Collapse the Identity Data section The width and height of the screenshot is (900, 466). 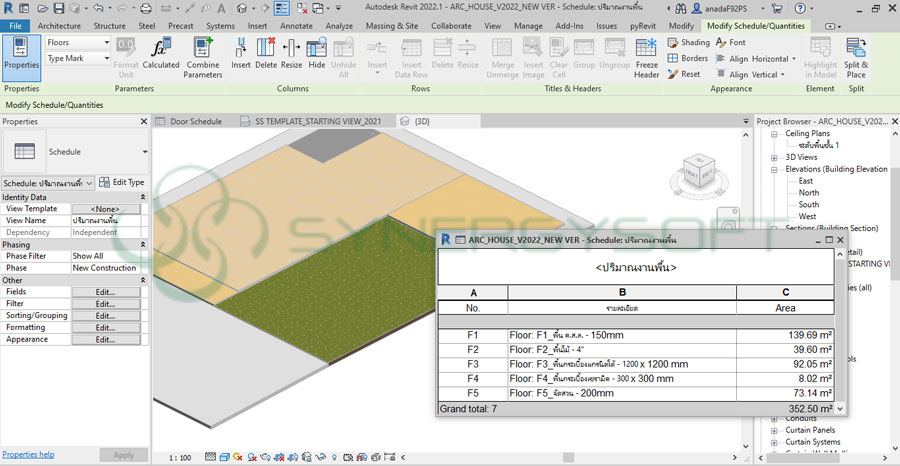142,197
